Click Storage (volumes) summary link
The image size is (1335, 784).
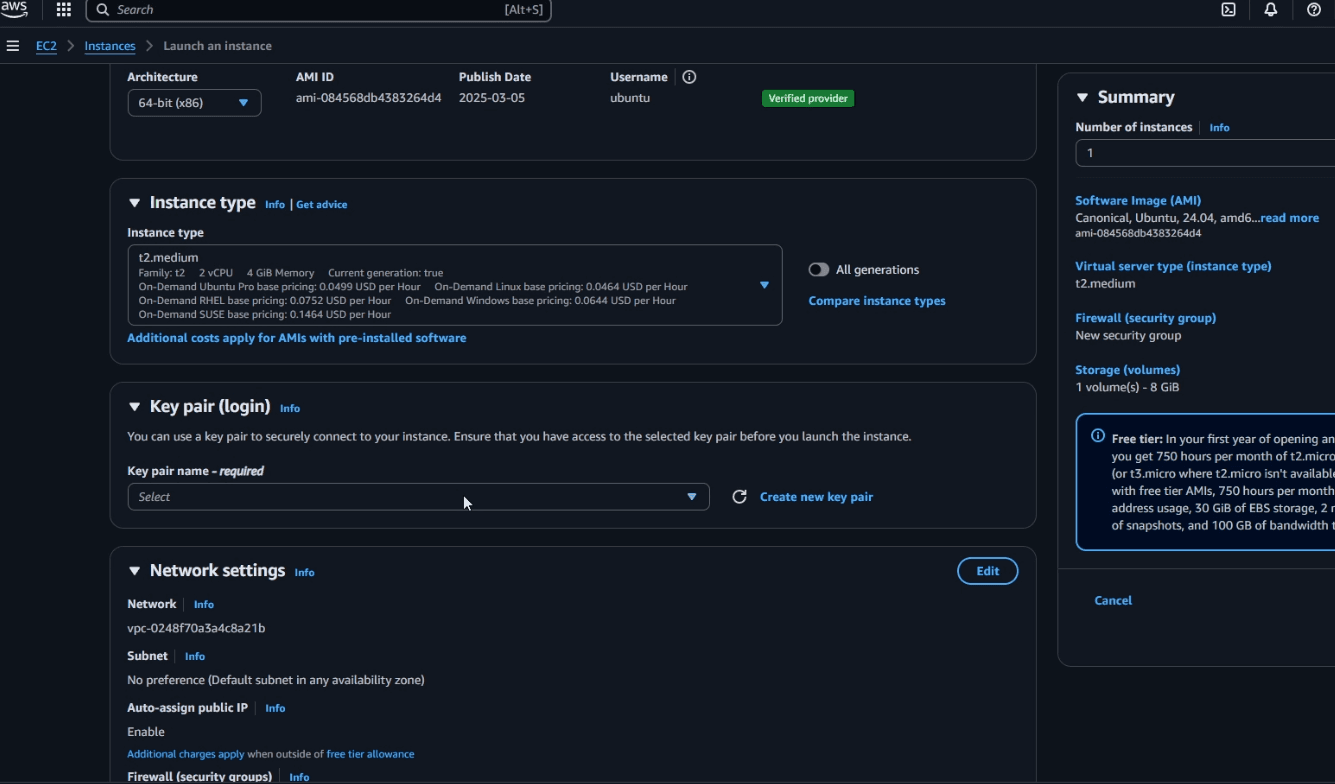[x=1127, y=370]
